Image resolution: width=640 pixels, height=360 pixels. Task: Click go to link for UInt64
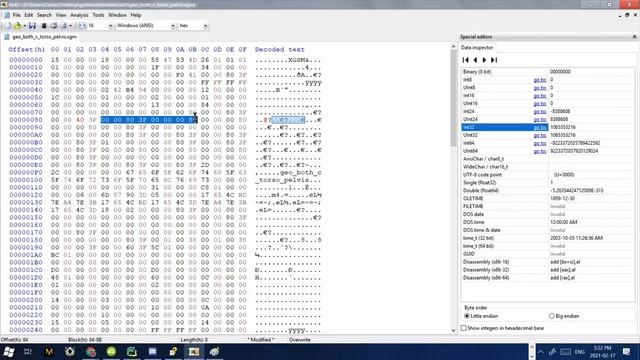[540, 151]
